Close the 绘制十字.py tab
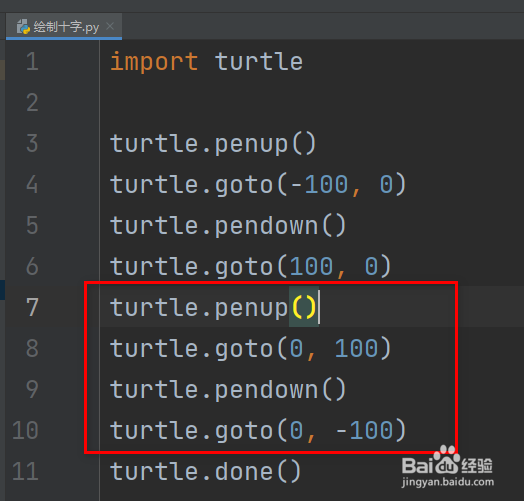Screen dimensions: 524x501 [x=110, y=26]
